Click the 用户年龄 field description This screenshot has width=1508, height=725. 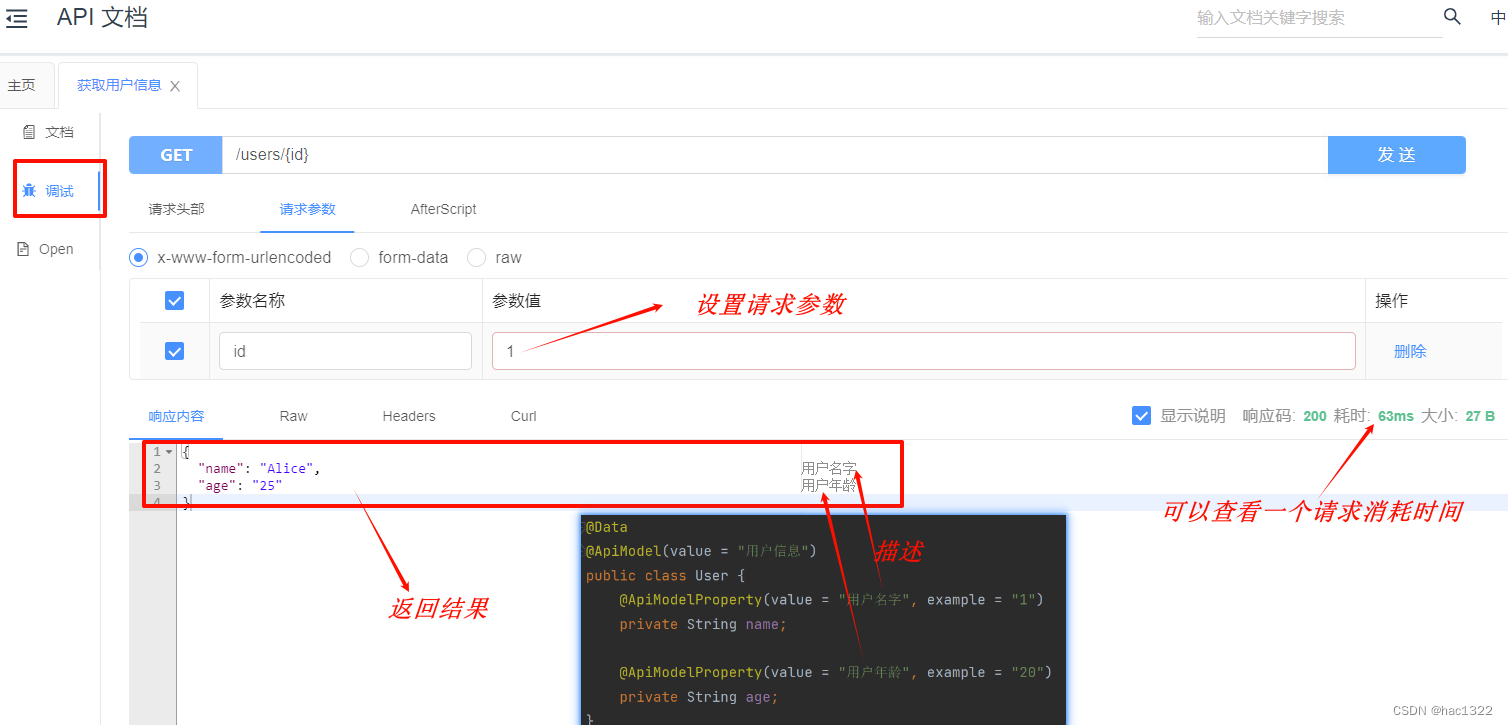click(x=828, y=485)
